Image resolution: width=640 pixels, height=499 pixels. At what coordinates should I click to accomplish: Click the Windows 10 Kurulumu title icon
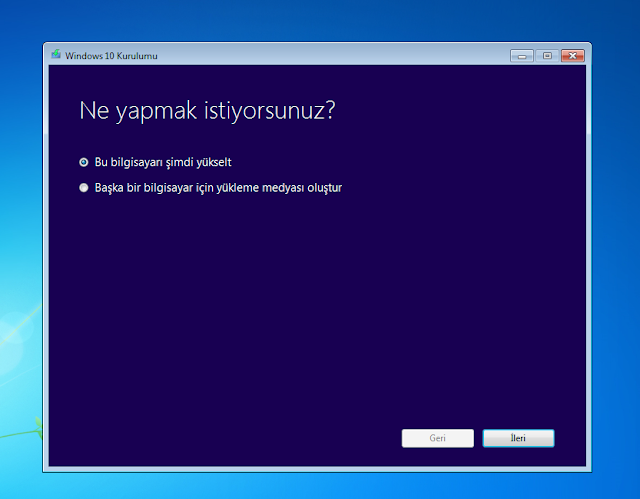(x=56, y=54)
